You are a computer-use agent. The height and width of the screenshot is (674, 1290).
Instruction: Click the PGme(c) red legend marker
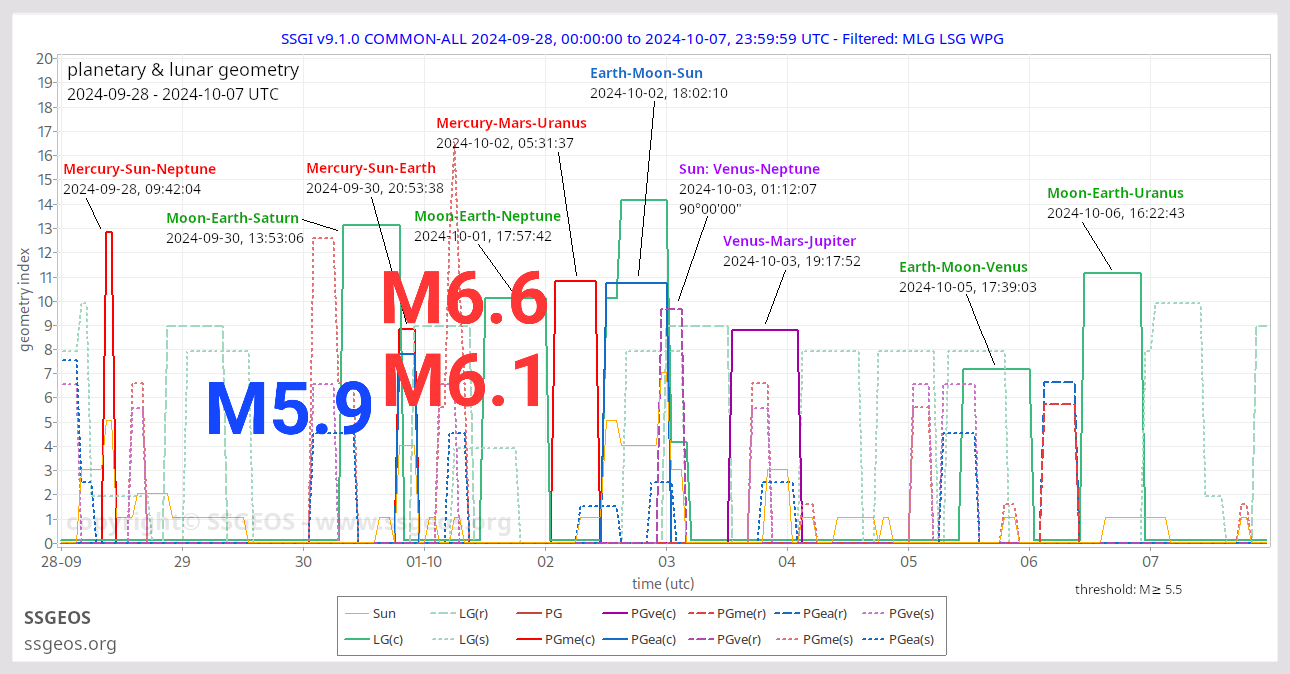[528, 639]
